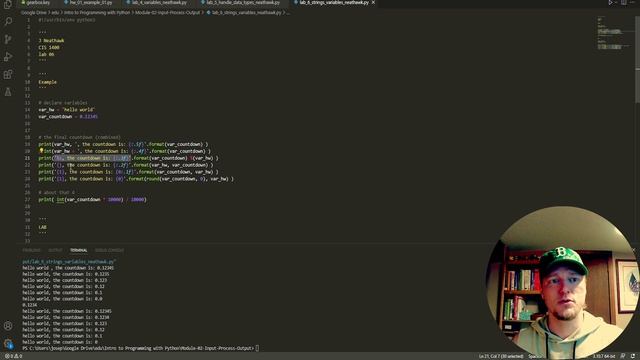Click the Google Drive breadcrumb segment
The image size is (640, 360).
(x=34, y=13)
